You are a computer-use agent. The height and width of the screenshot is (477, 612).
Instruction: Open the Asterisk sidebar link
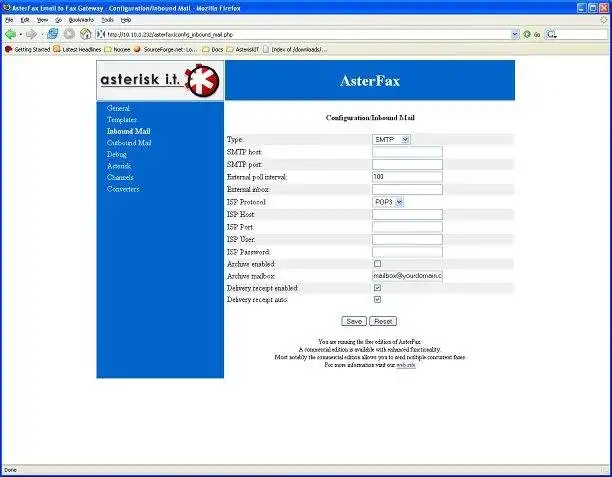click(x=119, y=166)
